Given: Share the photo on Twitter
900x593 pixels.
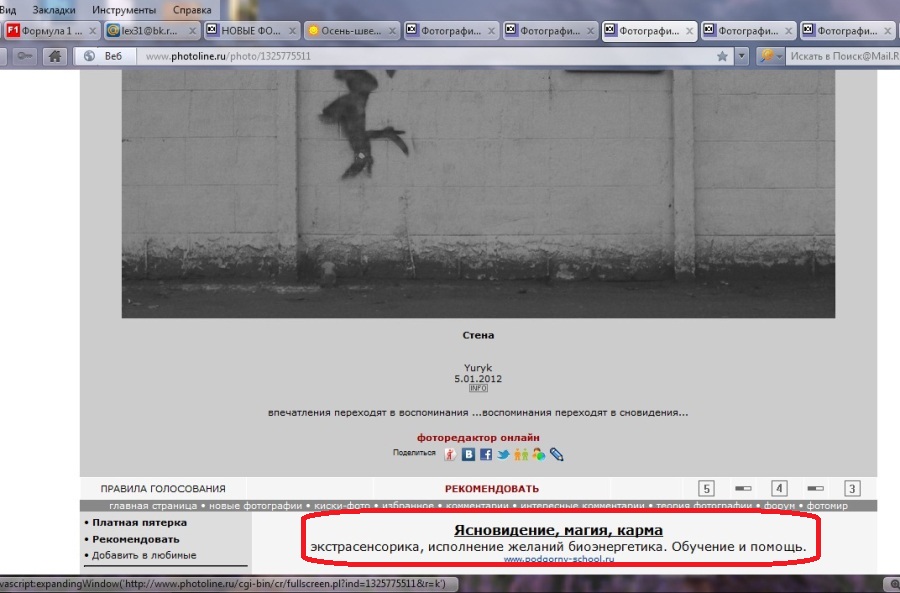Looking at the screenshot, I should 503,455.
